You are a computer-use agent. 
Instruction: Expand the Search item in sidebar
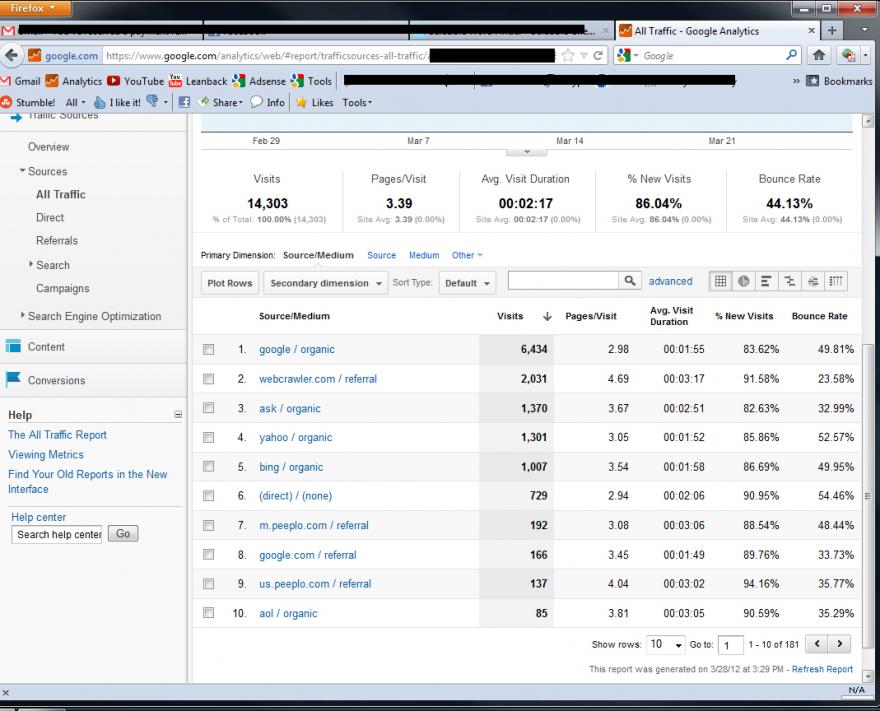click(x=31, y=264)
